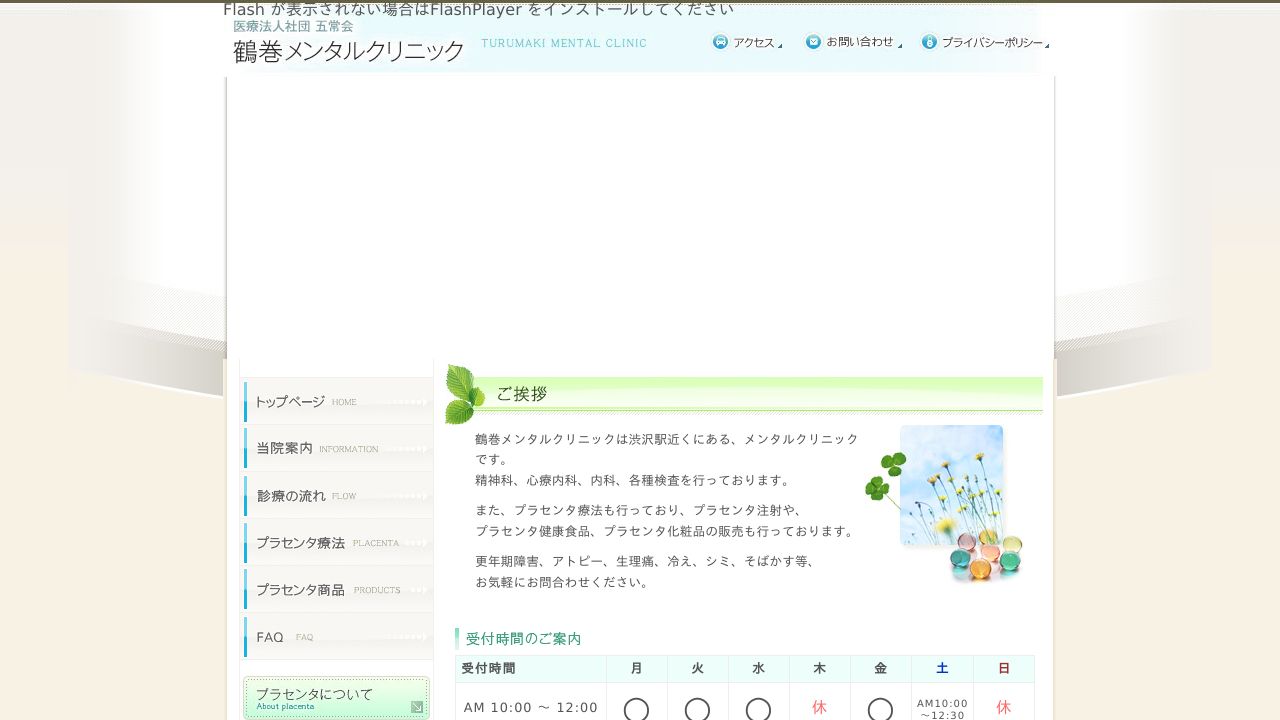Image resolution: width=1280 pixels, height=720 pixels.
Task: Click the car icon beside アクセス
Action: (720, 42)
